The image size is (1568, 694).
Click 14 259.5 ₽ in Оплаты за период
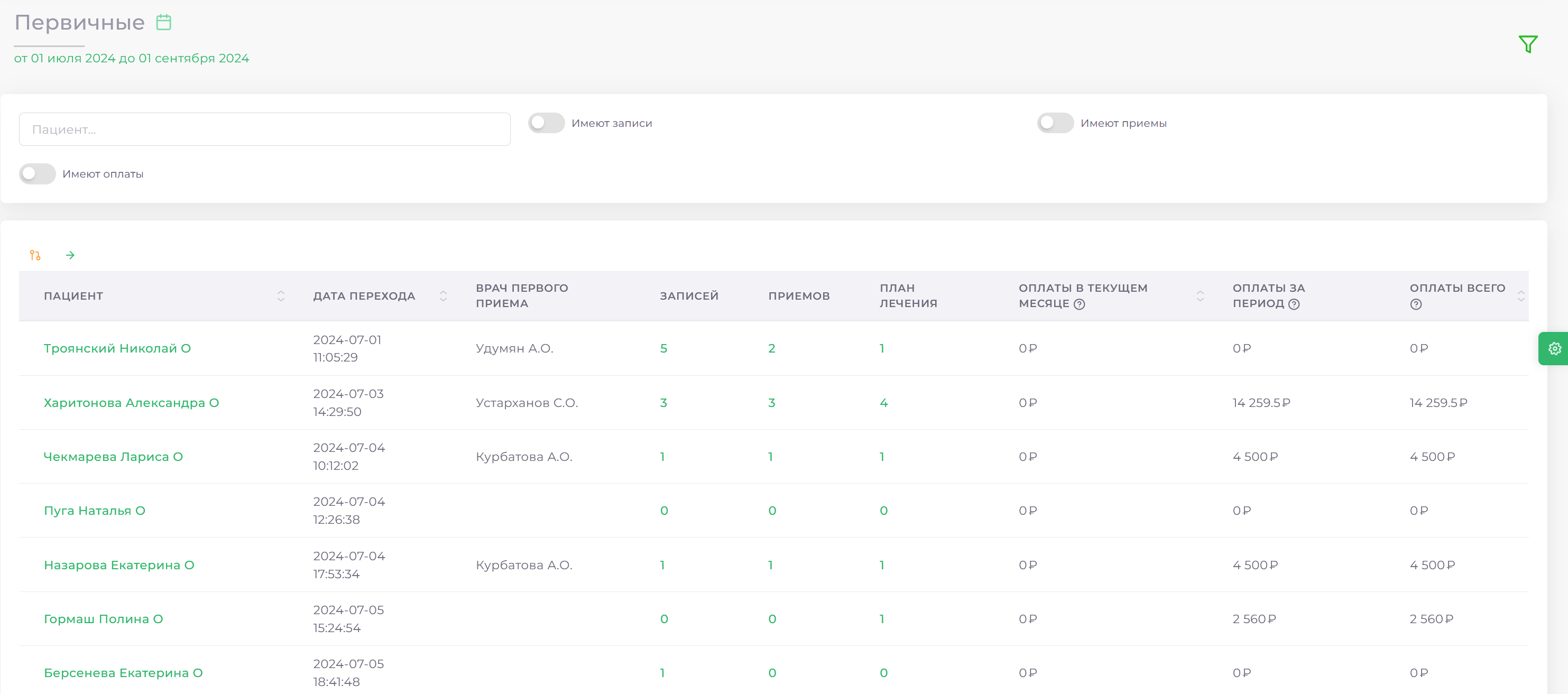[1261, 402]
